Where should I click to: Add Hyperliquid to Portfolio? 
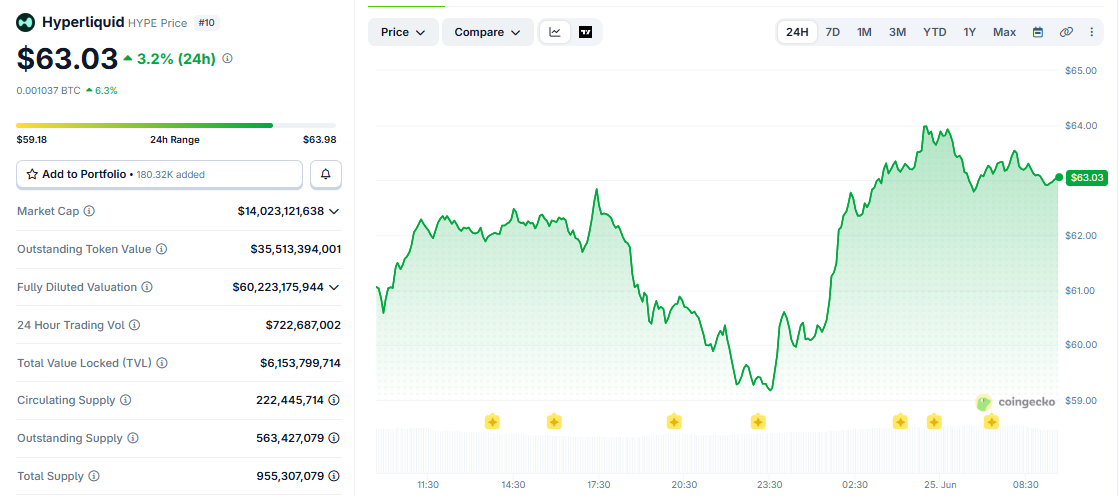coord(160,174)
